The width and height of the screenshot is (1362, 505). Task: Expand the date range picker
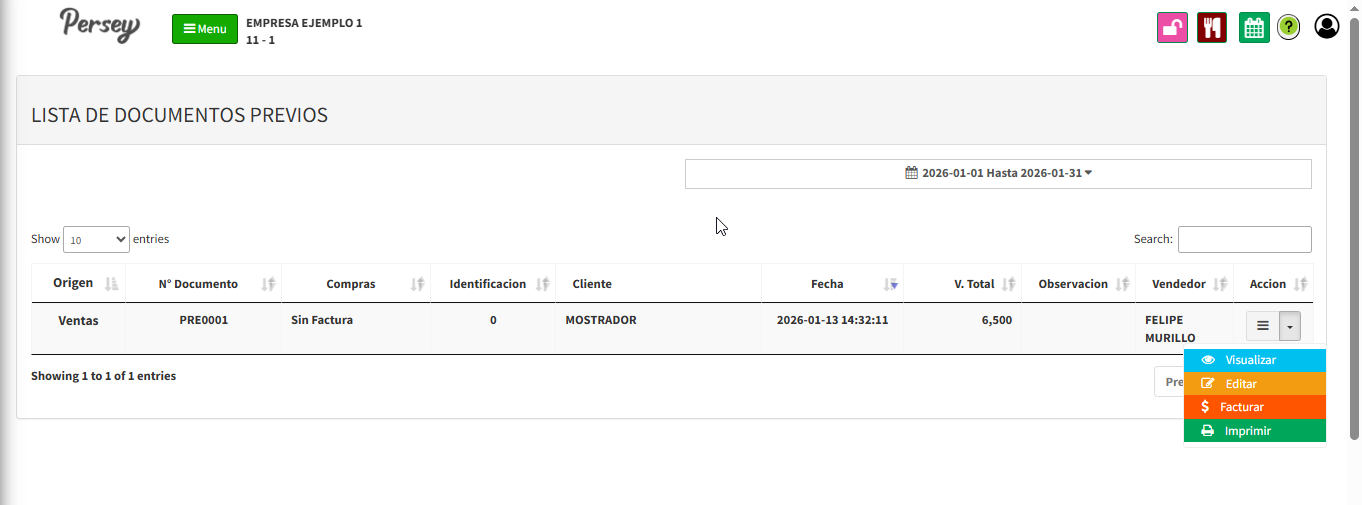[x=997, y=173]
